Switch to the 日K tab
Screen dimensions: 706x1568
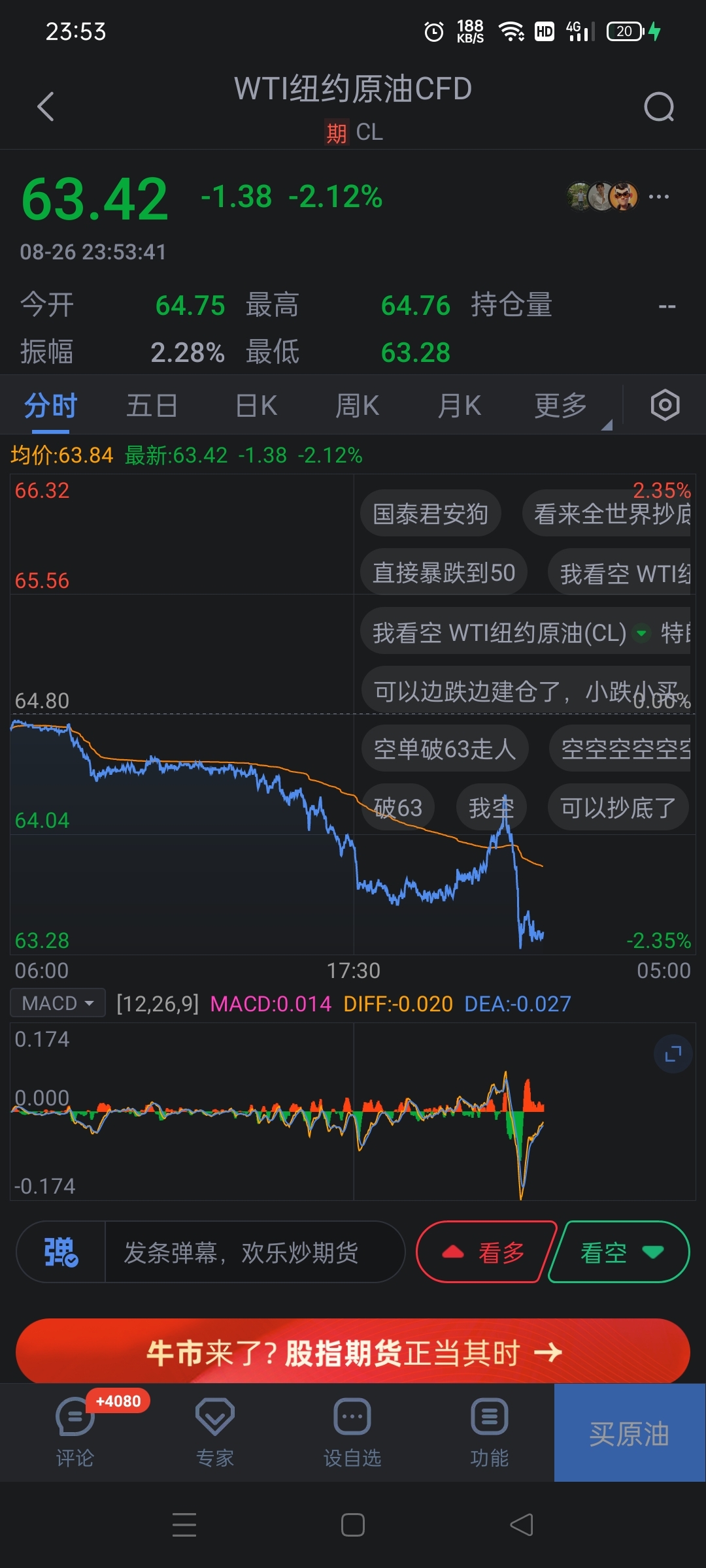pyautogui.click(x=256, y=406)
